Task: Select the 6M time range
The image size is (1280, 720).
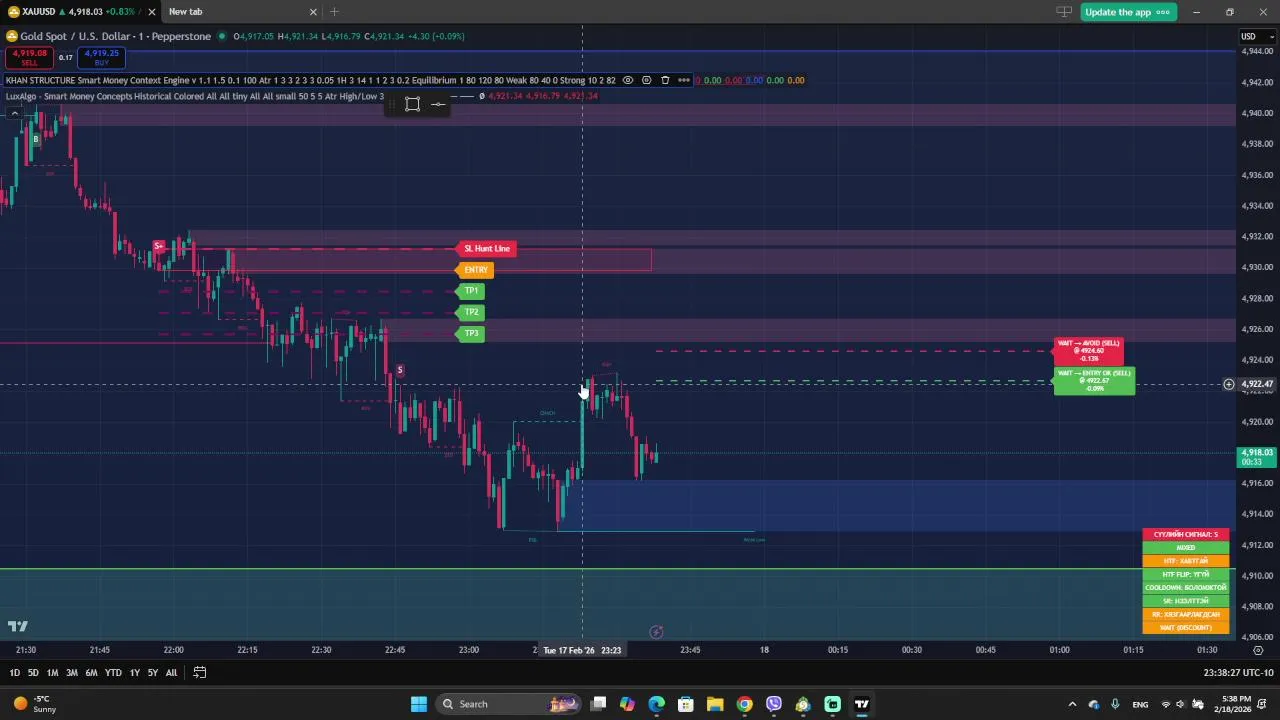Action: click(91, 673)
